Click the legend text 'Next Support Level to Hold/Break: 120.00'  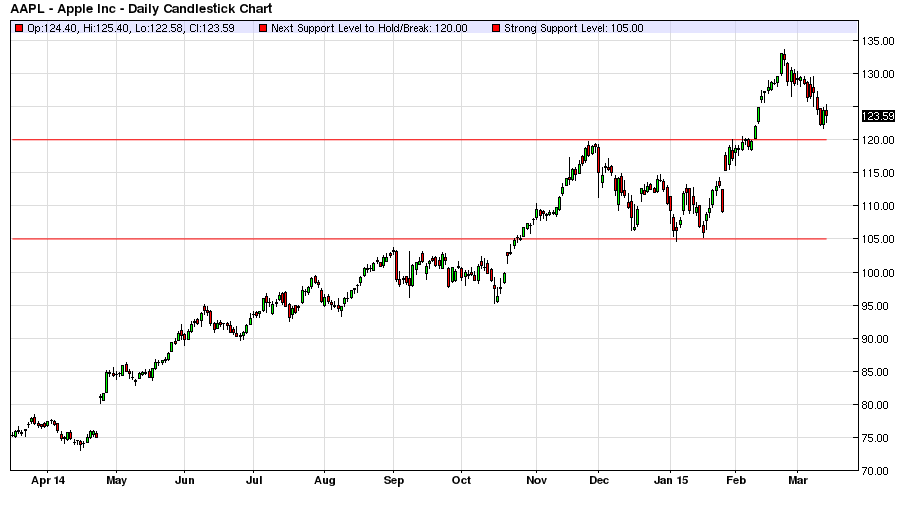click(369, 28)
